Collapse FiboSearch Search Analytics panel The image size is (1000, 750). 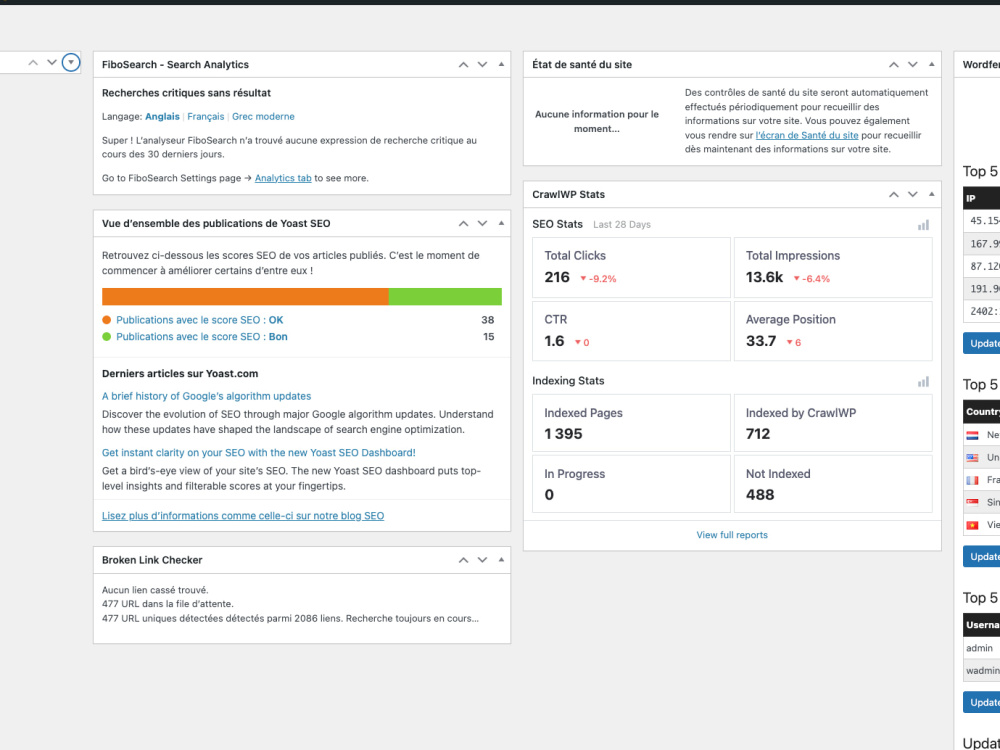501,64
